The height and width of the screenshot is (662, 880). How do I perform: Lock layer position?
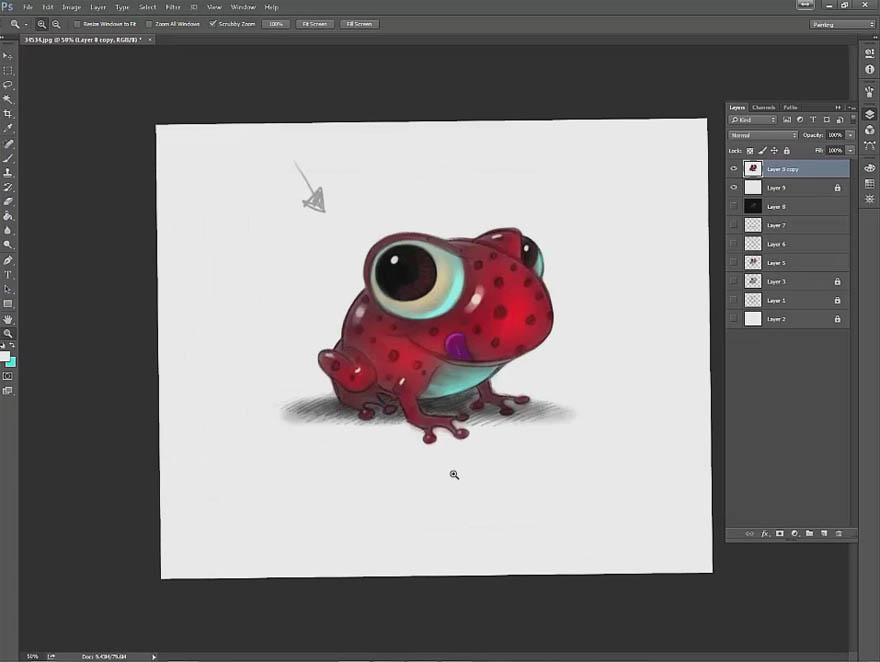point(774,151)
